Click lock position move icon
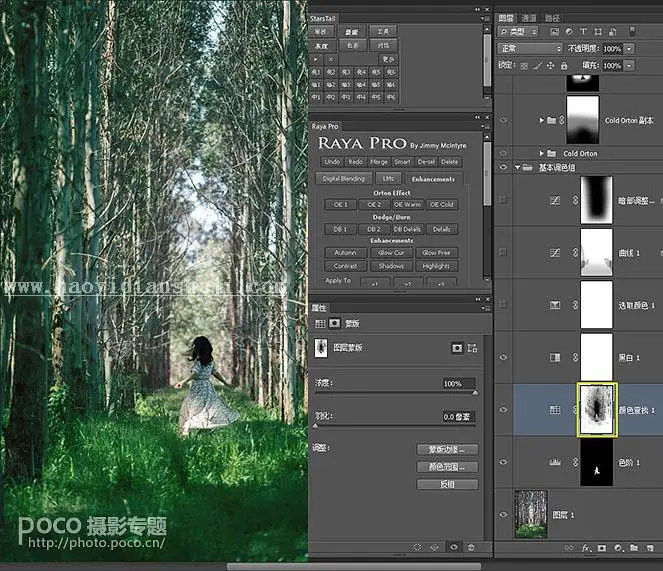Screen dimensions: 663x571 [x=551, y=66]
